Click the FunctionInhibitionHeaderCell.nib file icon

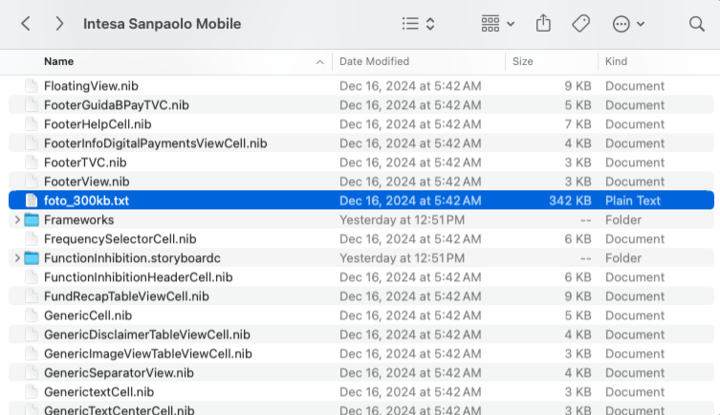coord(31,277)
